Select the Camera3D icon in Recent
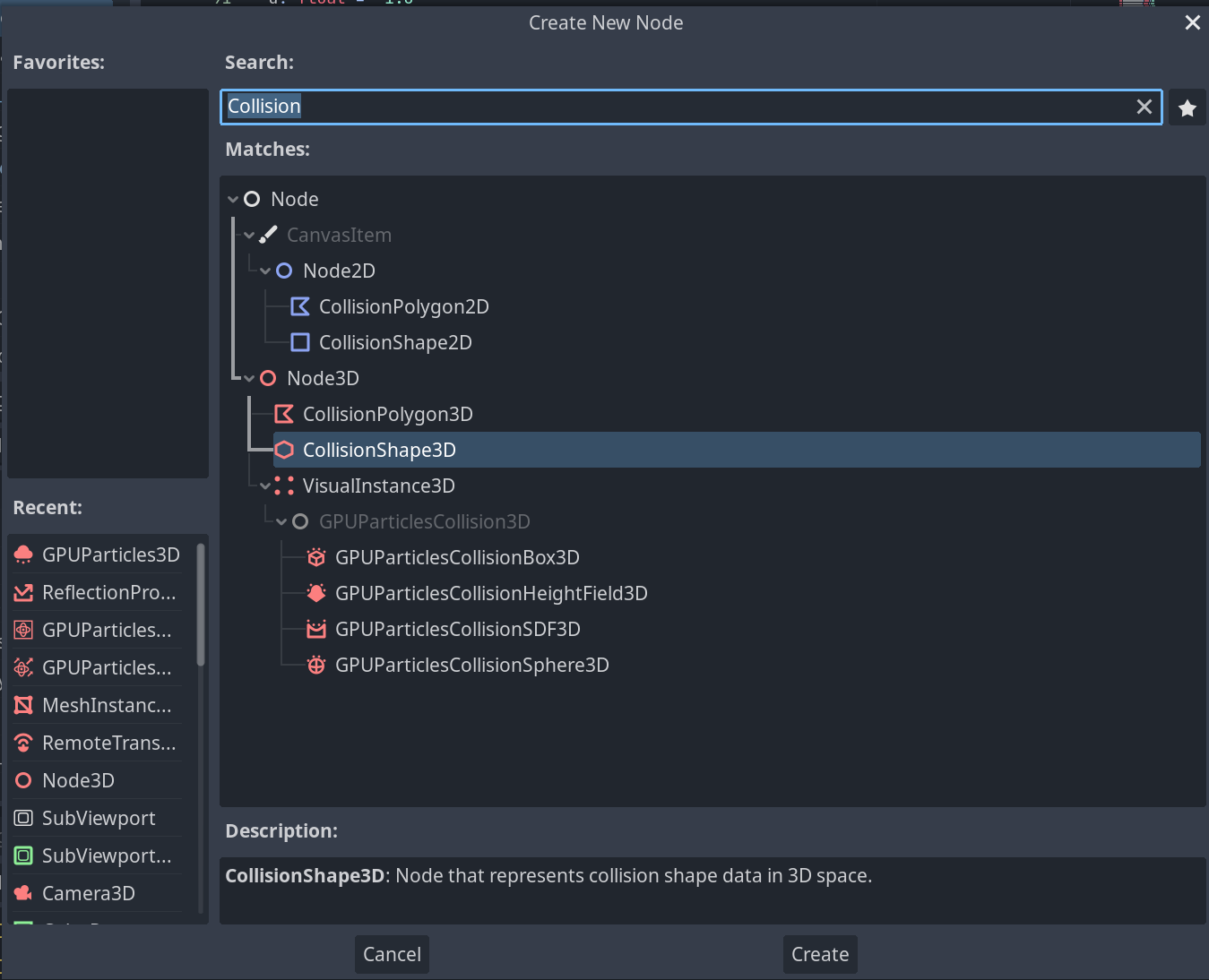The image size is (1209, 980). coord(22,893)
